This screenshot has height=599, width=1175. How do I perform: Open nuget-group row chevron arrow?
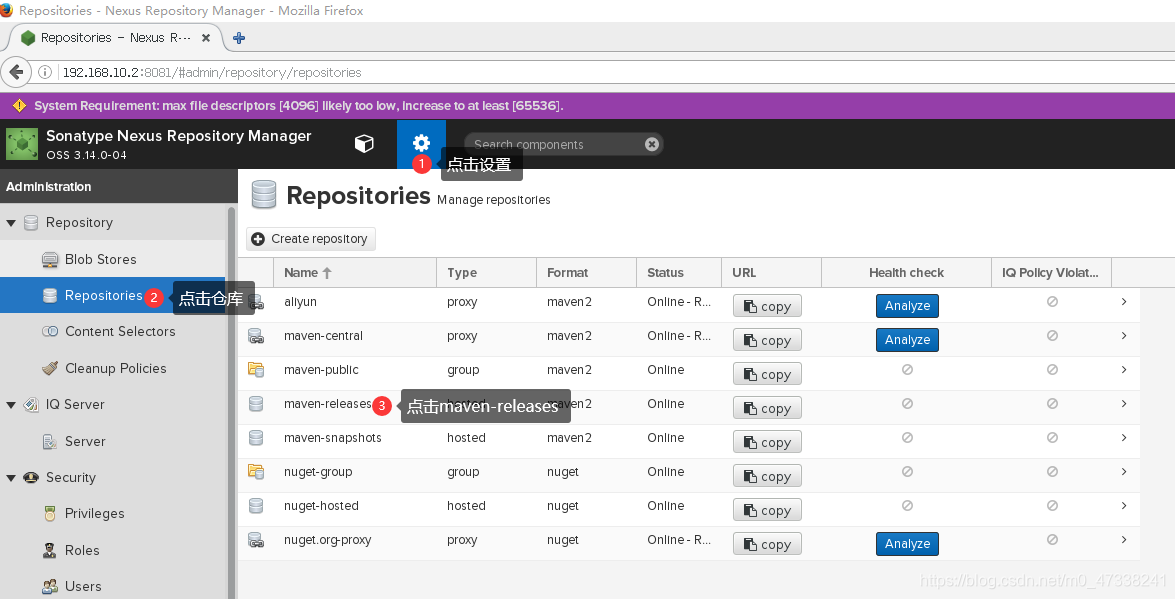click(x=1124, y=472)
